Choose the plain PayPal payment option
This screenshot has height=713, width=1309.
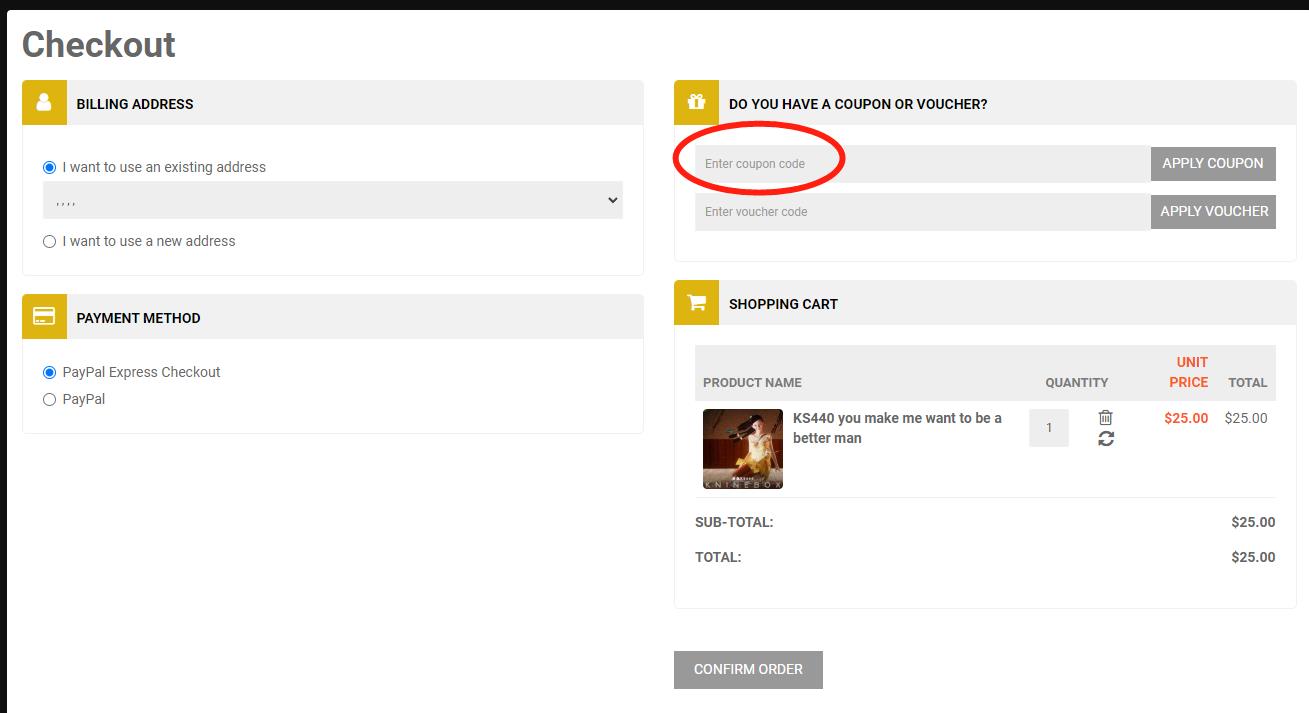49,399
